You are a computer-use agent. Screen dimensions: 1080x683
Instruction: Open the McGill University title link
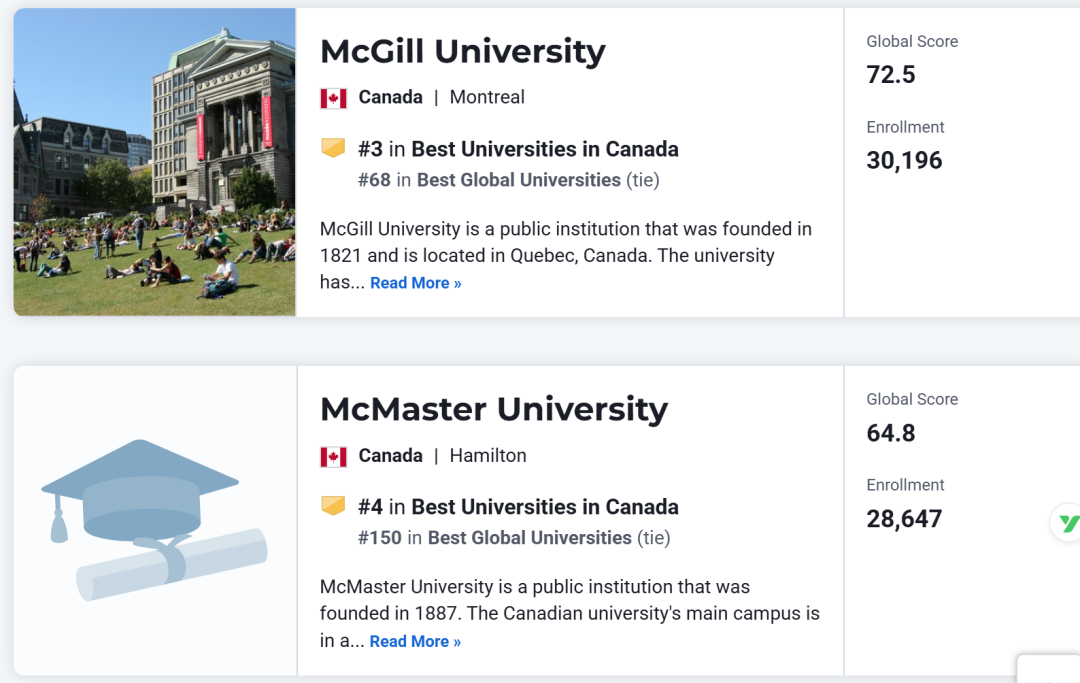(x=462, y=52)
